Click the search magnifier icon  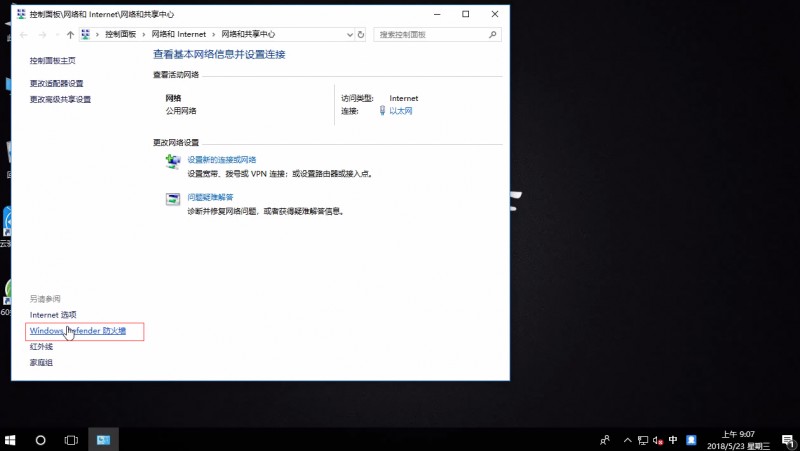[x=492, y=35]
